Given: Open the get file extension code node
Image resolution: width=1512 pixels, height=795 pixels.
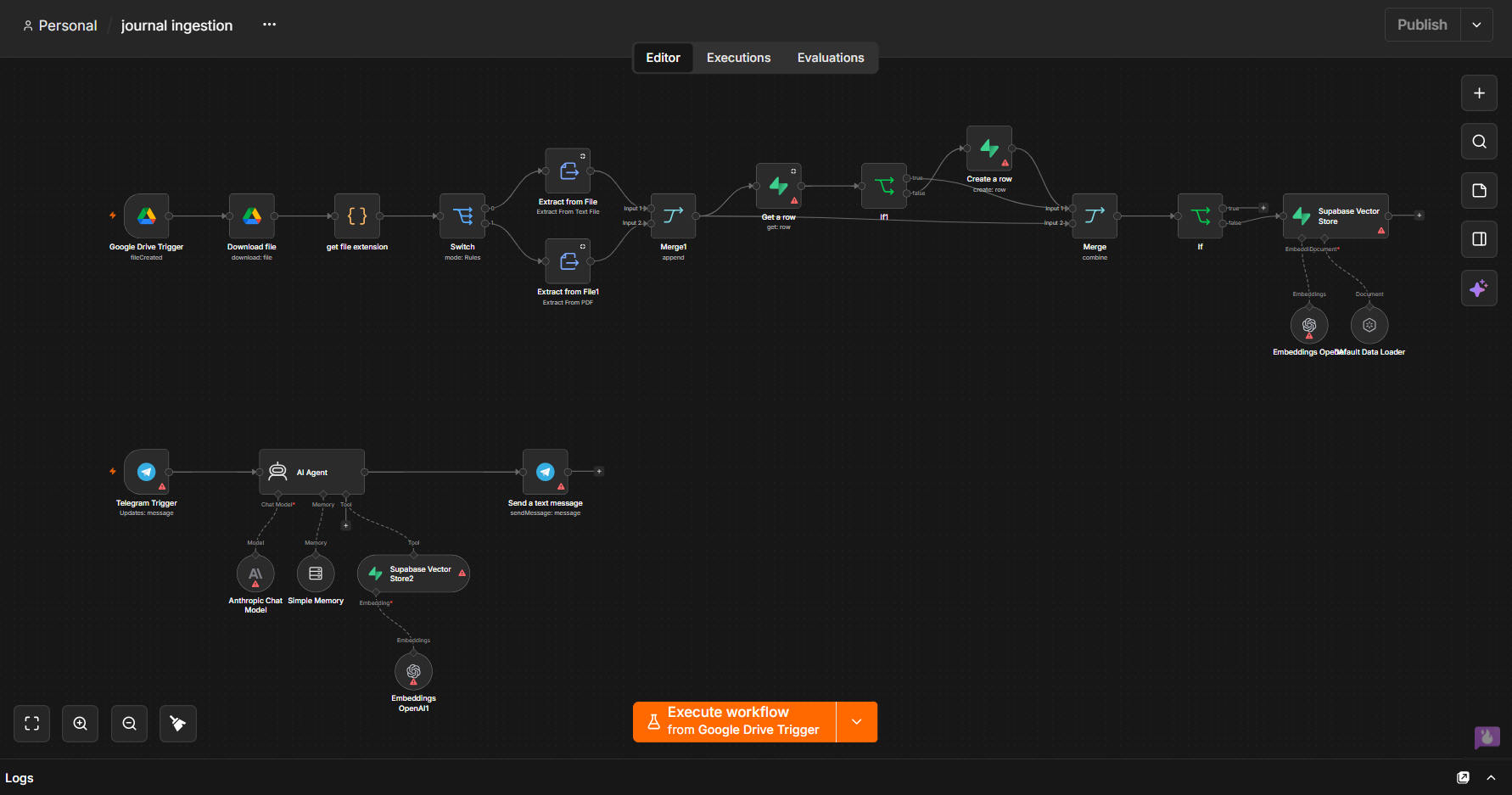Looking at the screenshot, I should [357, 216].
